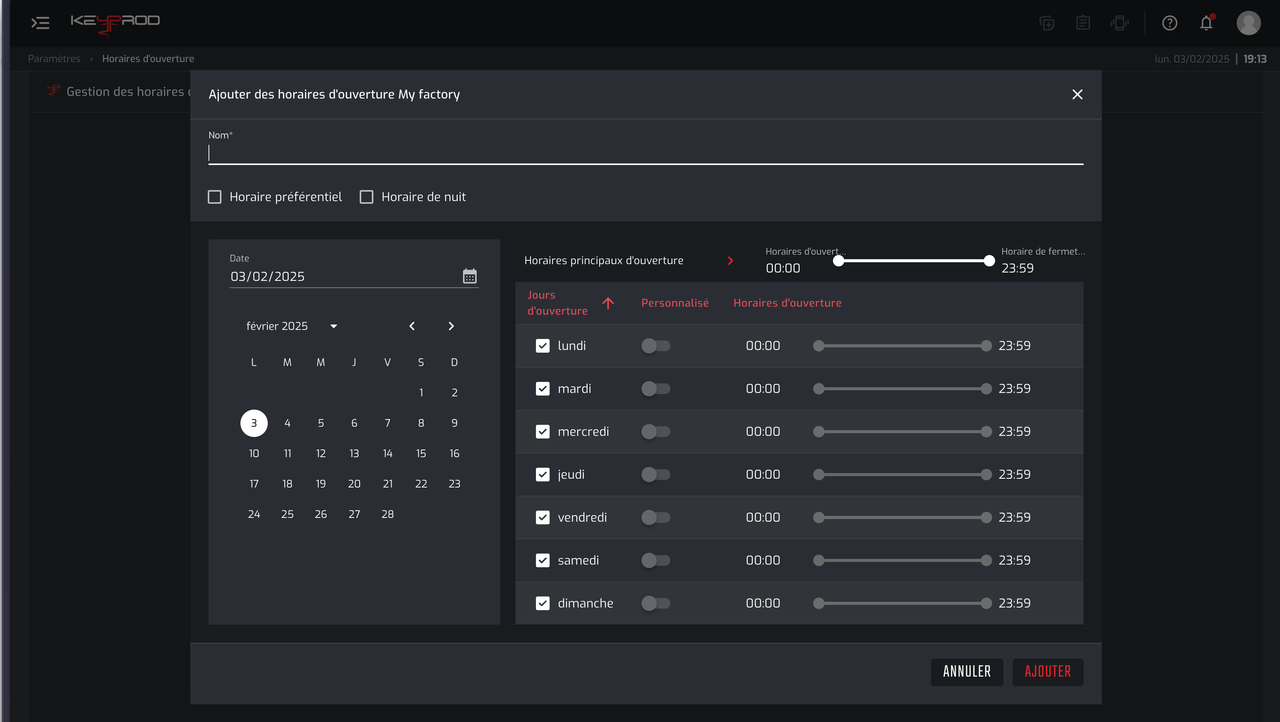Click the Personnalisé column header
Screen dimensions: 1280x722
click(675, 303)
